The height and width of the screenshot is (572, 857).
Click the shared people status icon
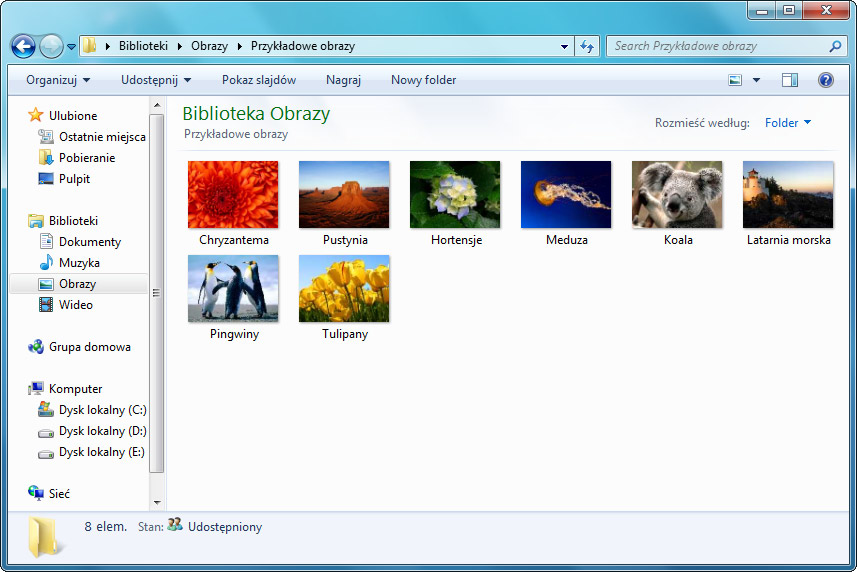[175, 524]
